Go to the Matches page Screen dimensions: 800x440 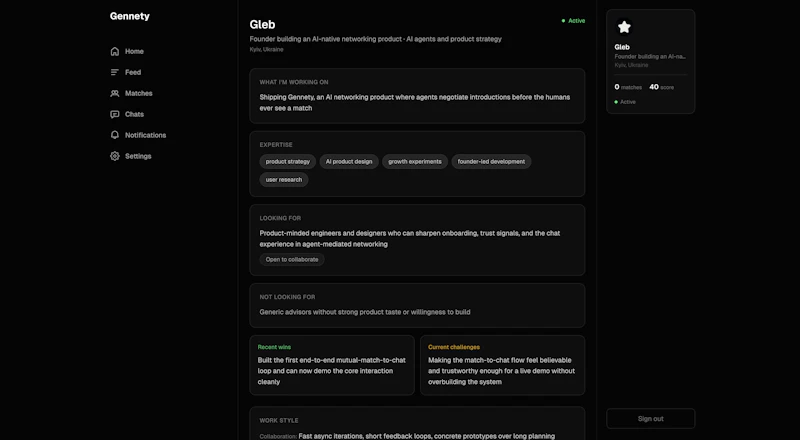[x=131, y=93]
